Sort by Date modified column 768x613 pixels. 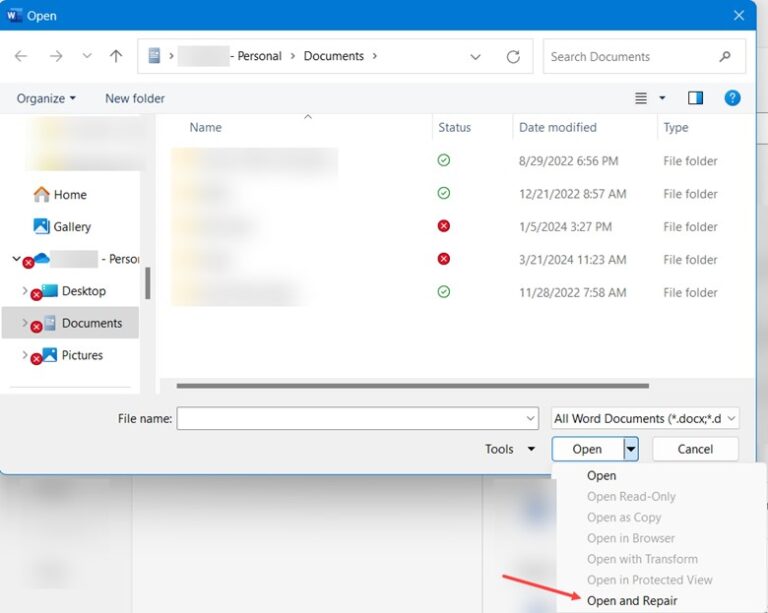click(x=558, y=127)
